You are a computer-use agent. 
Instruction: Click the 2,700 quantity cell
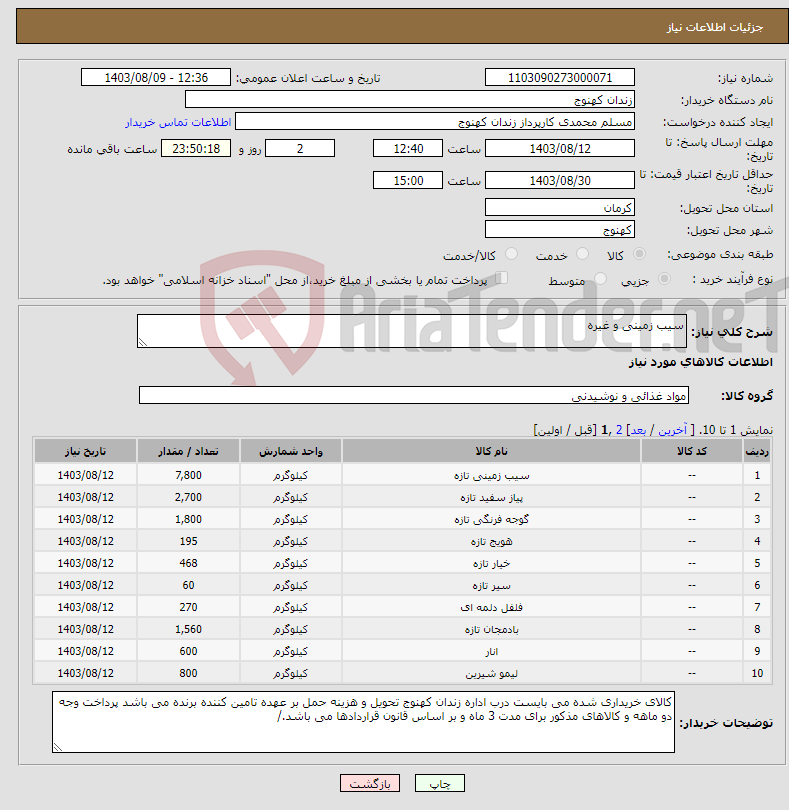coord(188,497)
